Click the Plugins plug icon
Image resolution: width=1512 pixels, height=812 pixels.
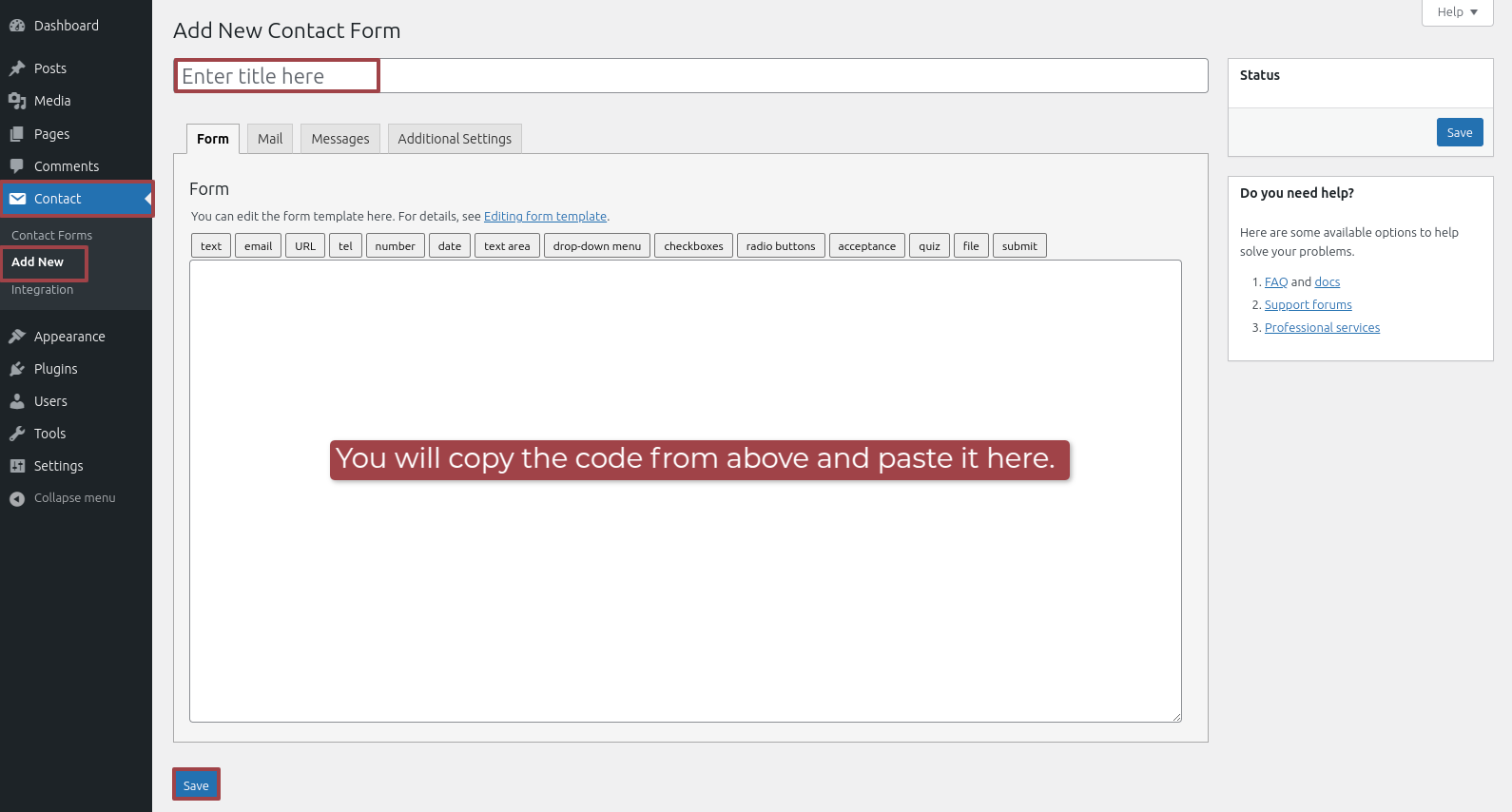tap(17, 369)
